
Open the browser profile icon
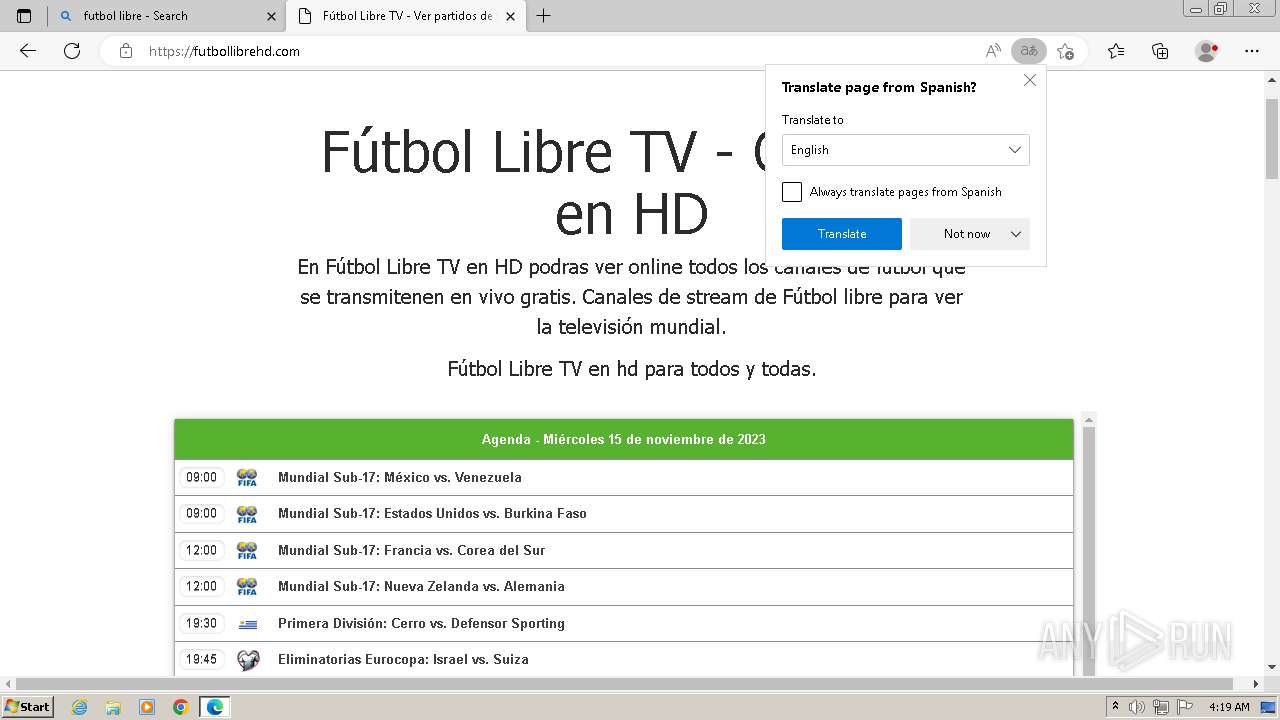(1207, 51)
